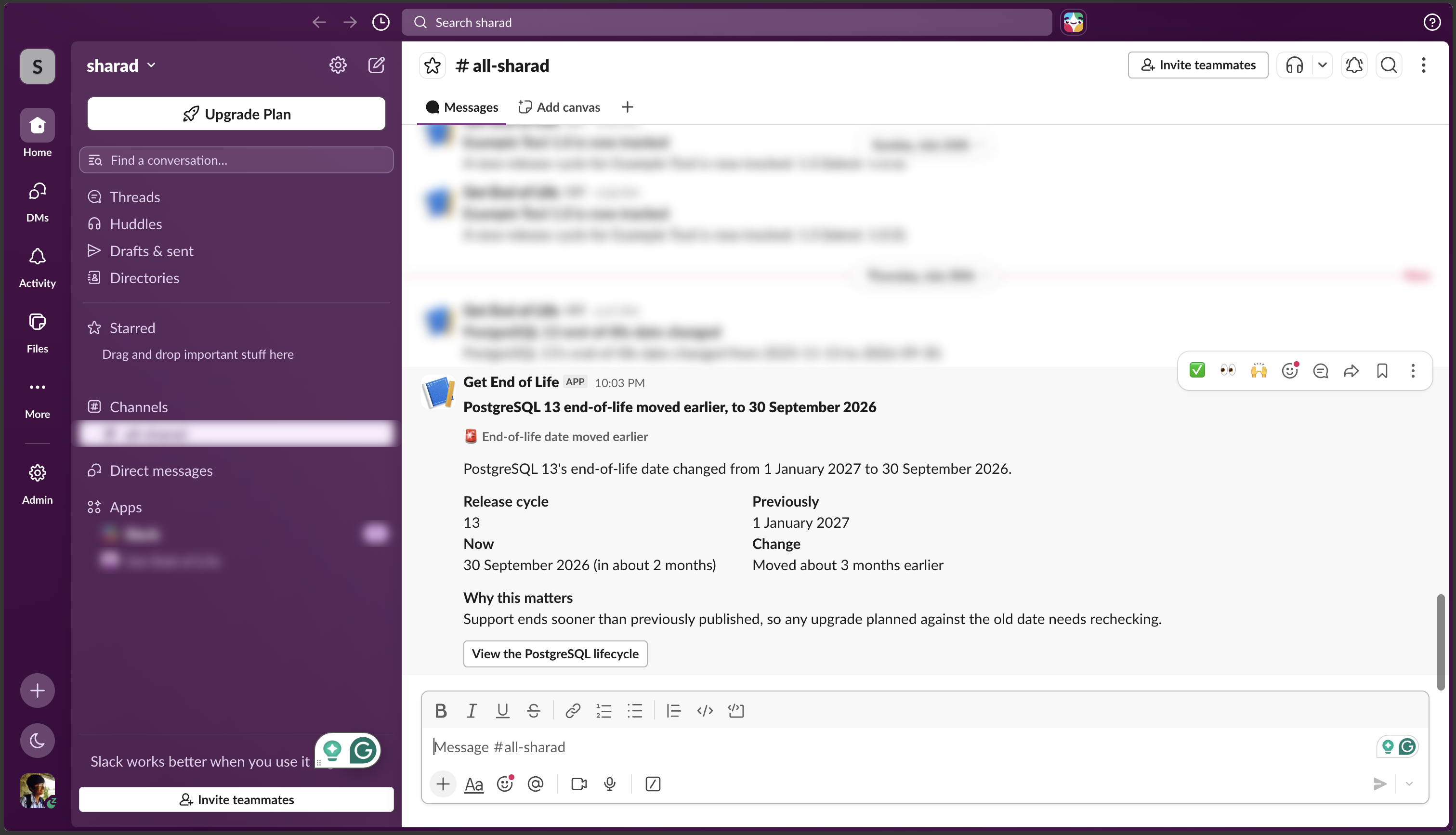Insert a link in the message
The height and width of the screenshot is (835, 1456).
pos(572,711)
